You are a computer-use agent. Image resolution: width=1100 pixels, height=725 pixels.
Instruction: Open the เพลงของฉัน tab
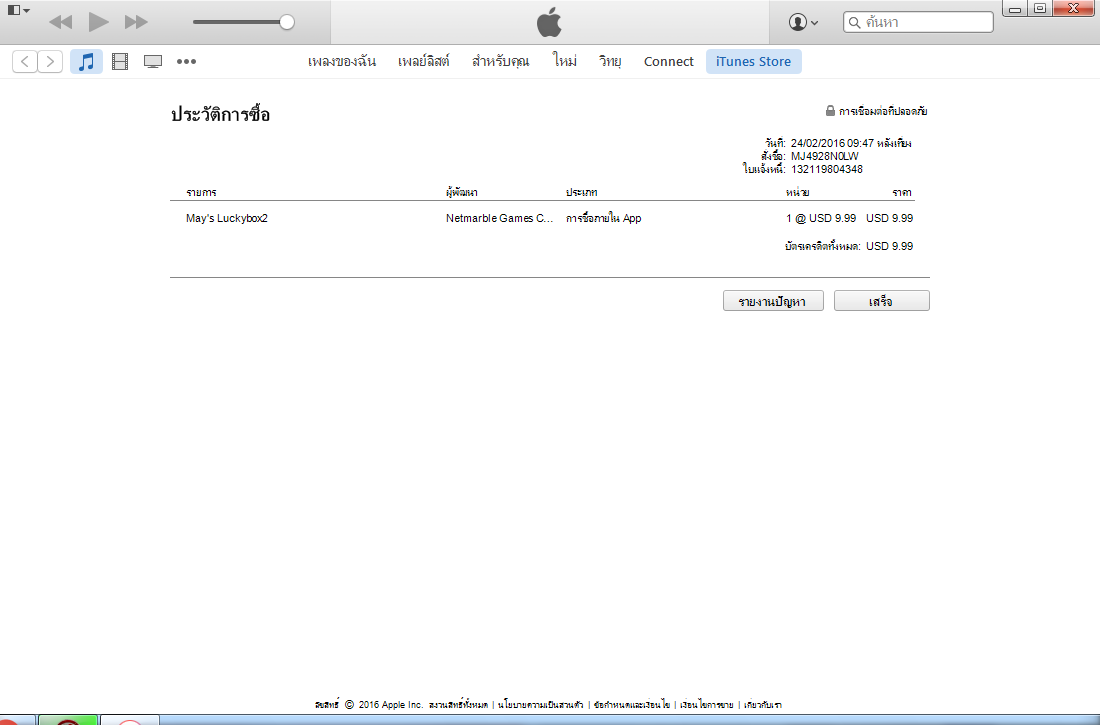pos(342,62)
